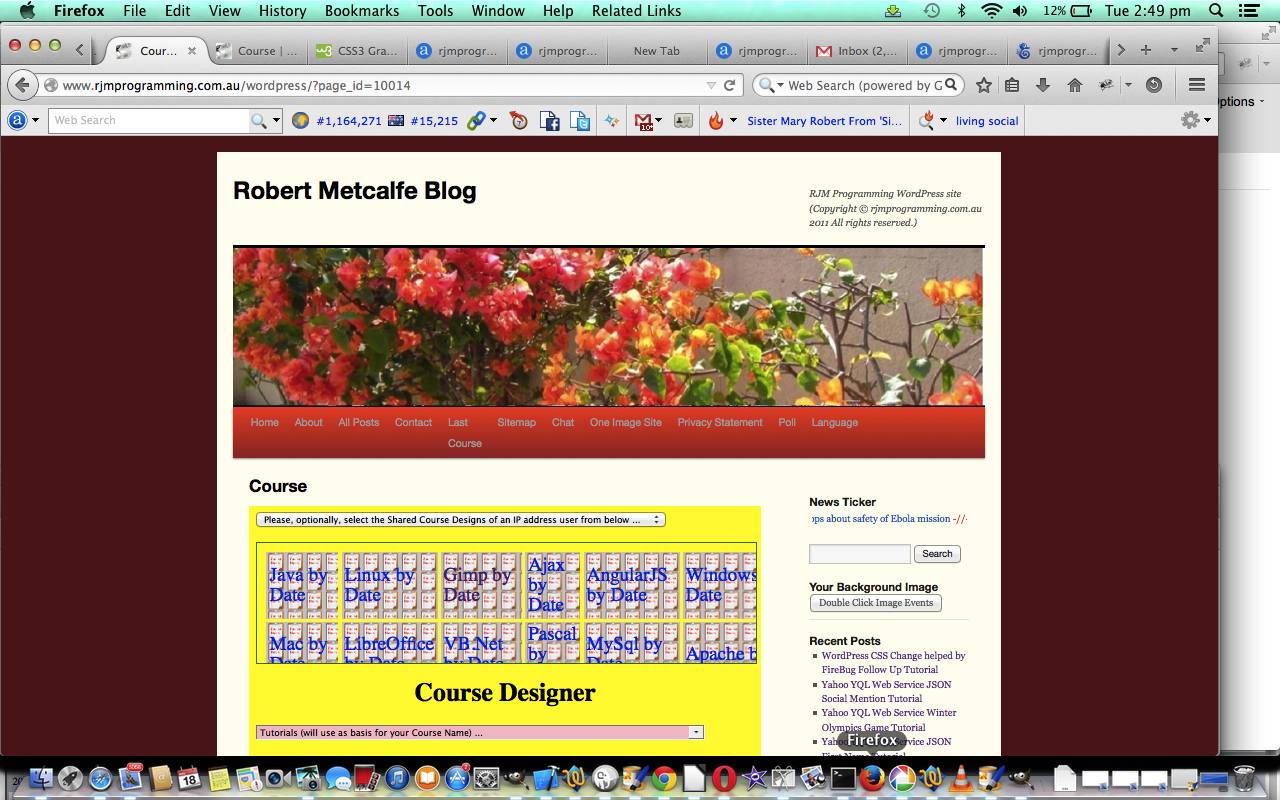Image resolution: width=1280 pixels, height=800 pixels.
Task: Open Google Chrome from the Dock
Action: (x=664, y=777)
